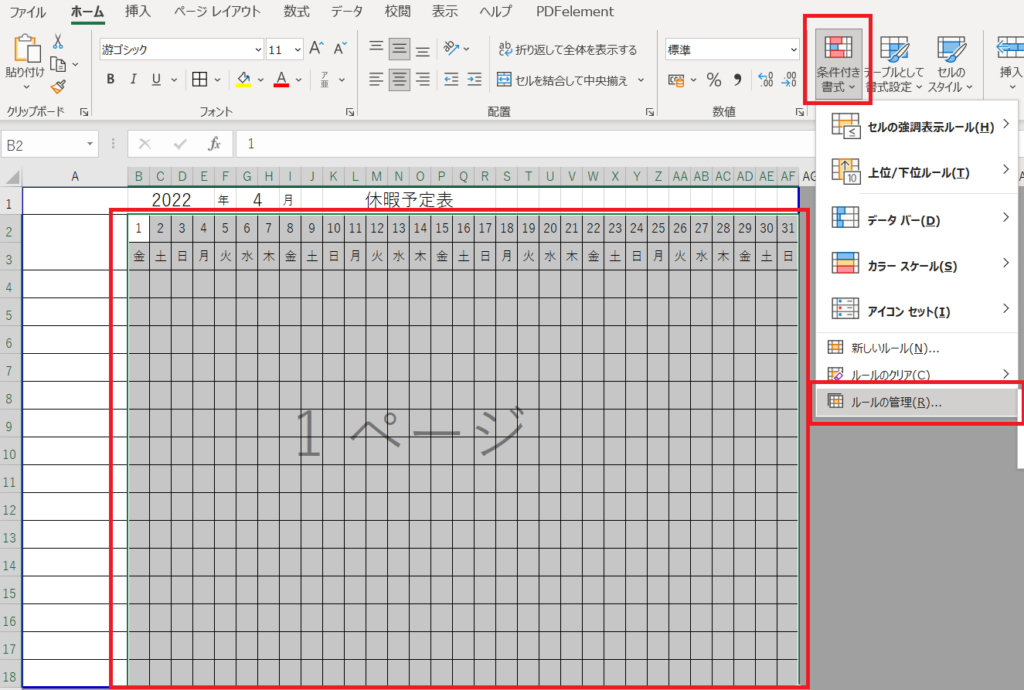Click the fill color yellow swatch

point(243,80)
